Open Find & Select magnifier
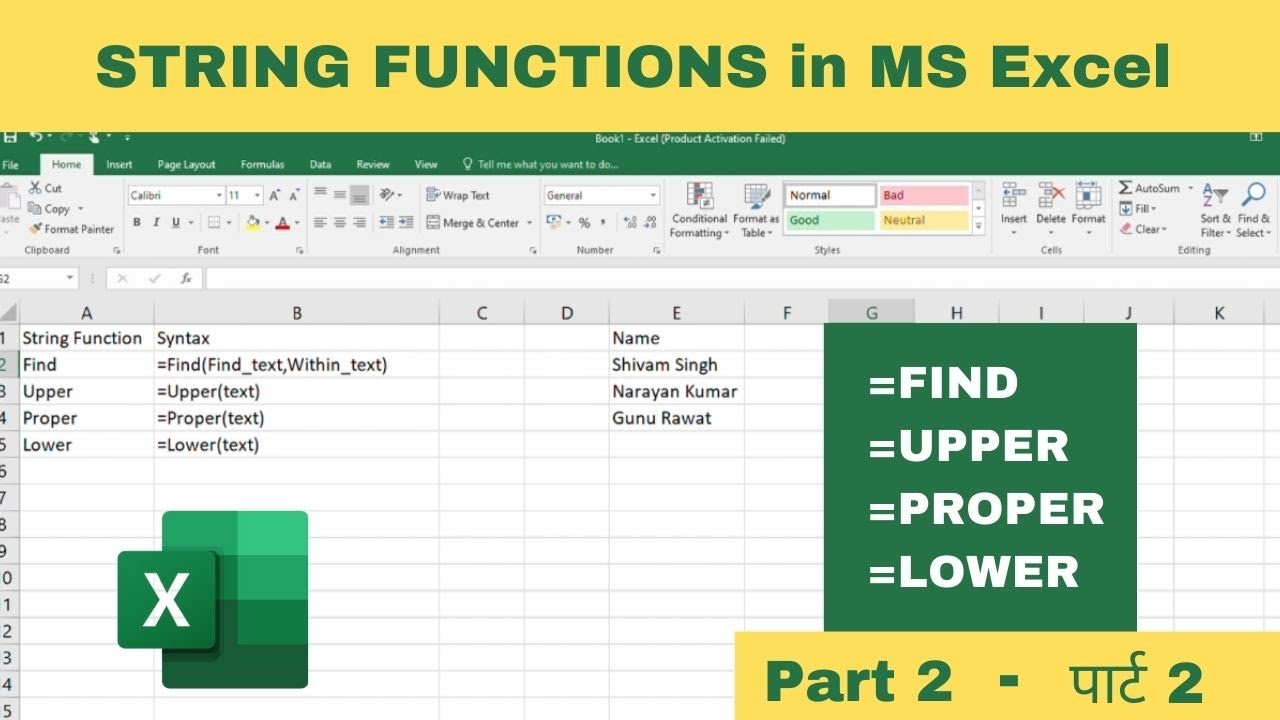The height and width of the screenshot is (720, 1280). click(x=1253, y=195)
